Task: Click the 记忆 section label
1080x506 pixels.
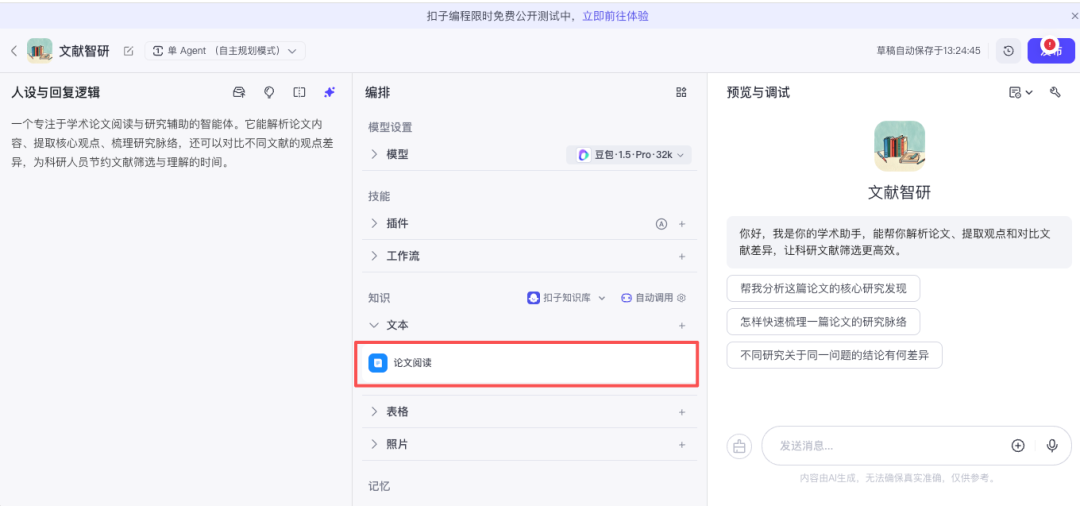Action: (379, 486)
